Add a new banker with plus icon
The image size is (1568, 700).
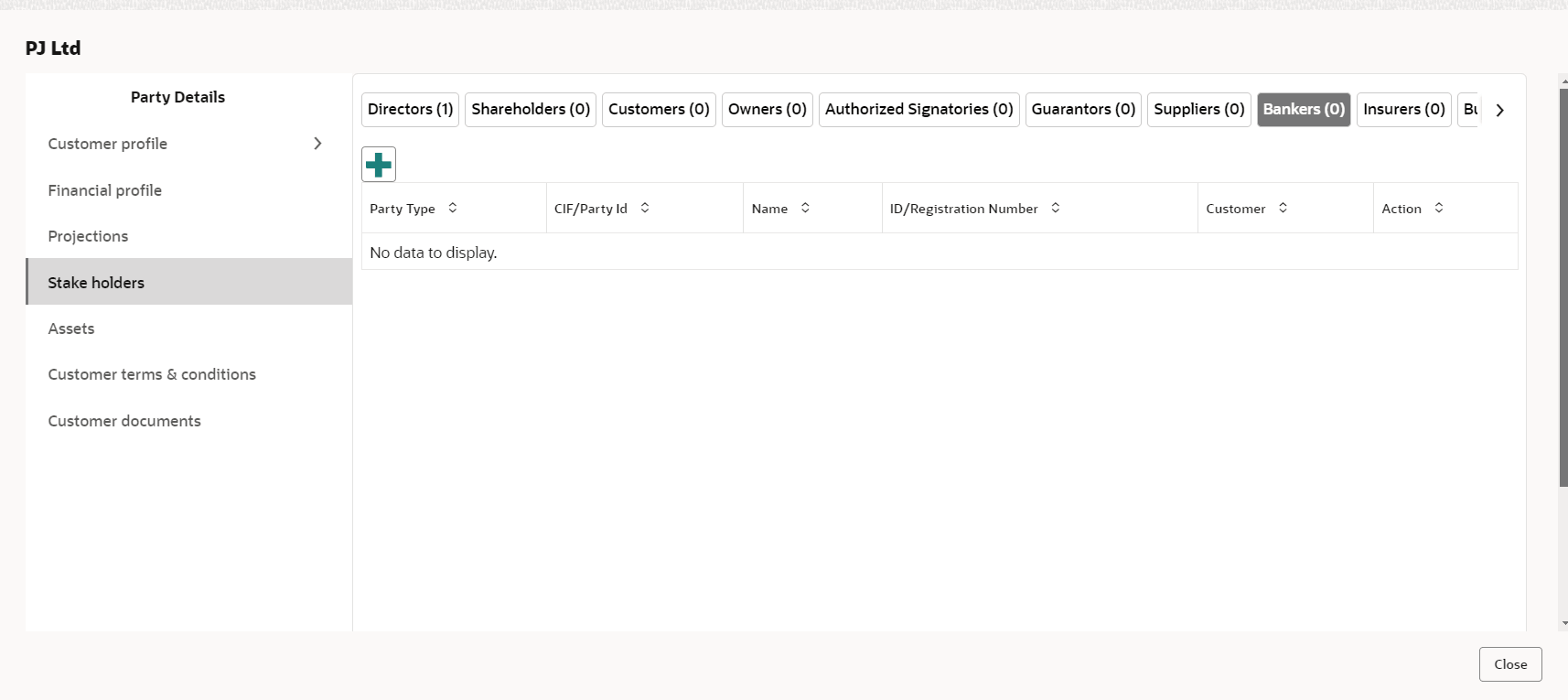[x=379, y=165]
